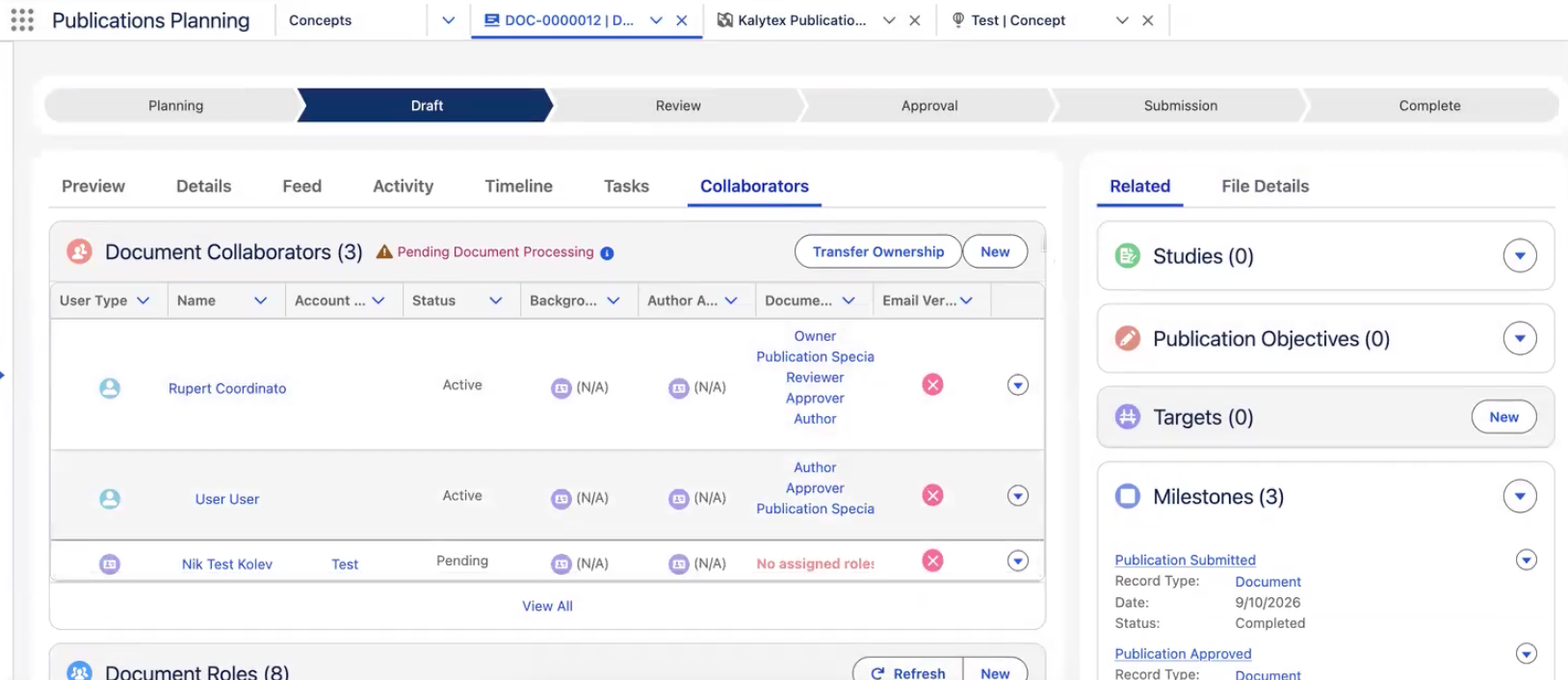Open the Nik Test Kolev link

coord(227,564)
